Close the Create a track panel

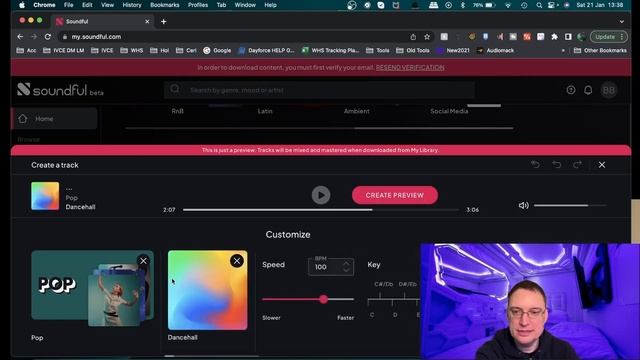[602, 165]
